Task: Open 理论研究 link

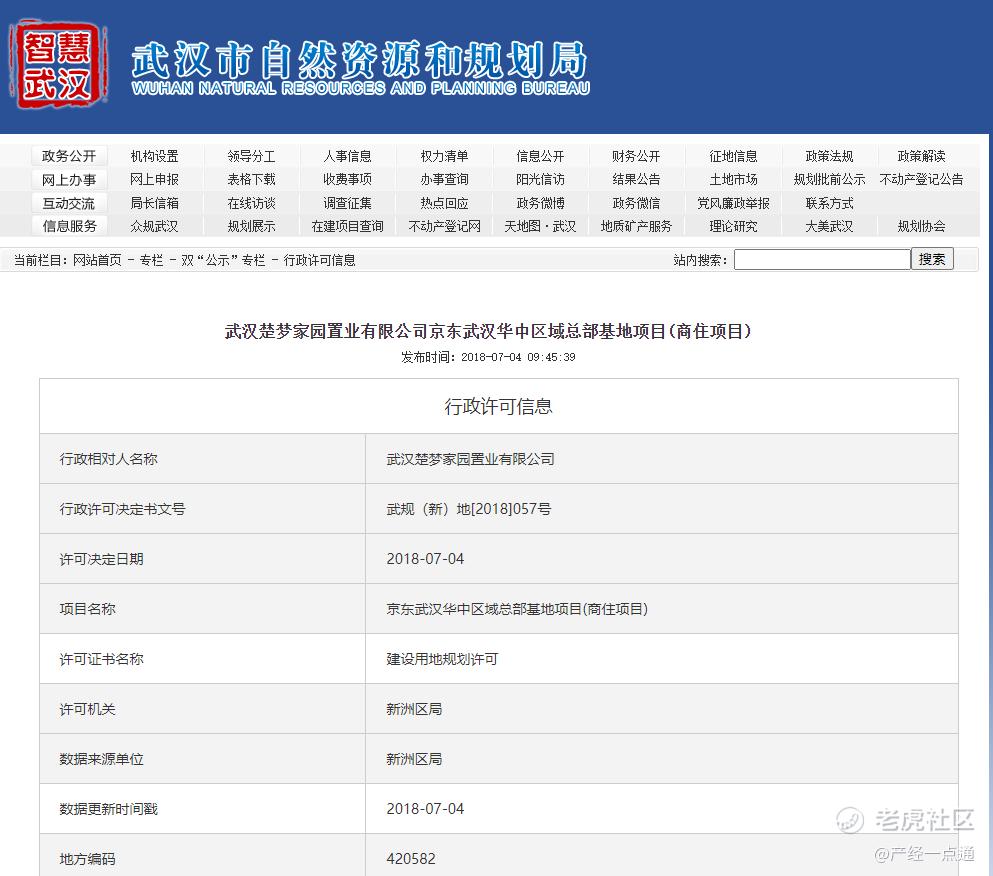Action: click(733, 226)
